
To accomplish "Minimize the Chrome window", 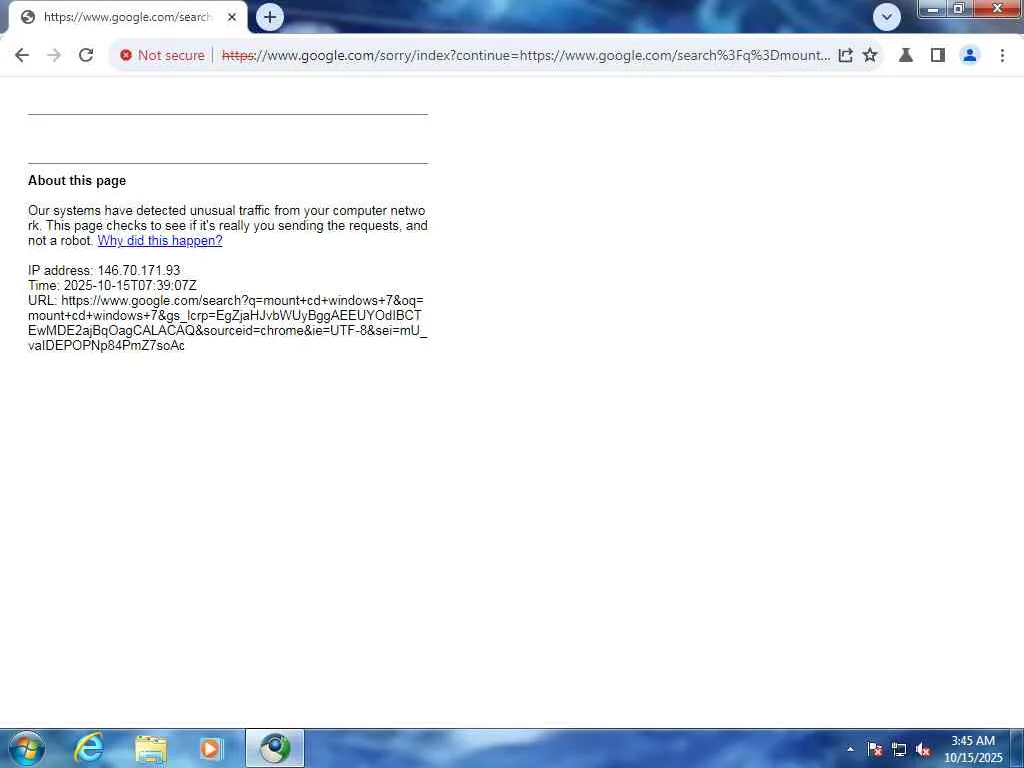I will [933, 8].
